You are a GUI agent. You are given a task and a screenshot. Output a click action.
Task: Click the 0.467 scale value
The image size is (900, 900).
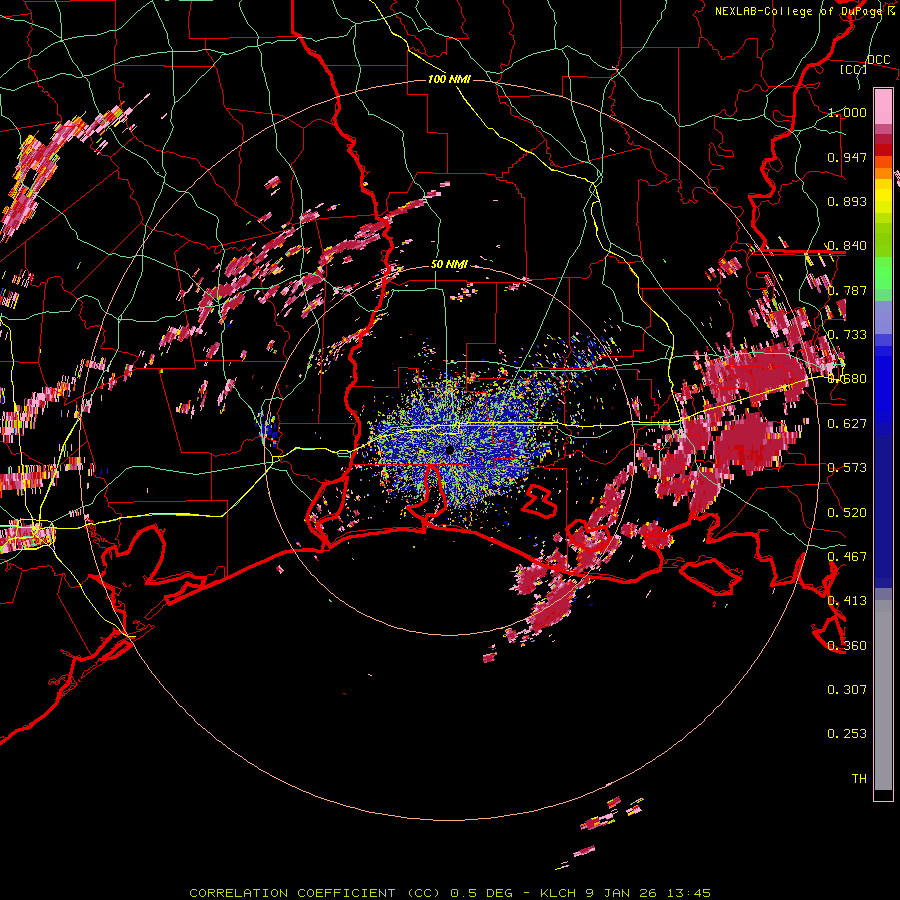click(847, 557)
